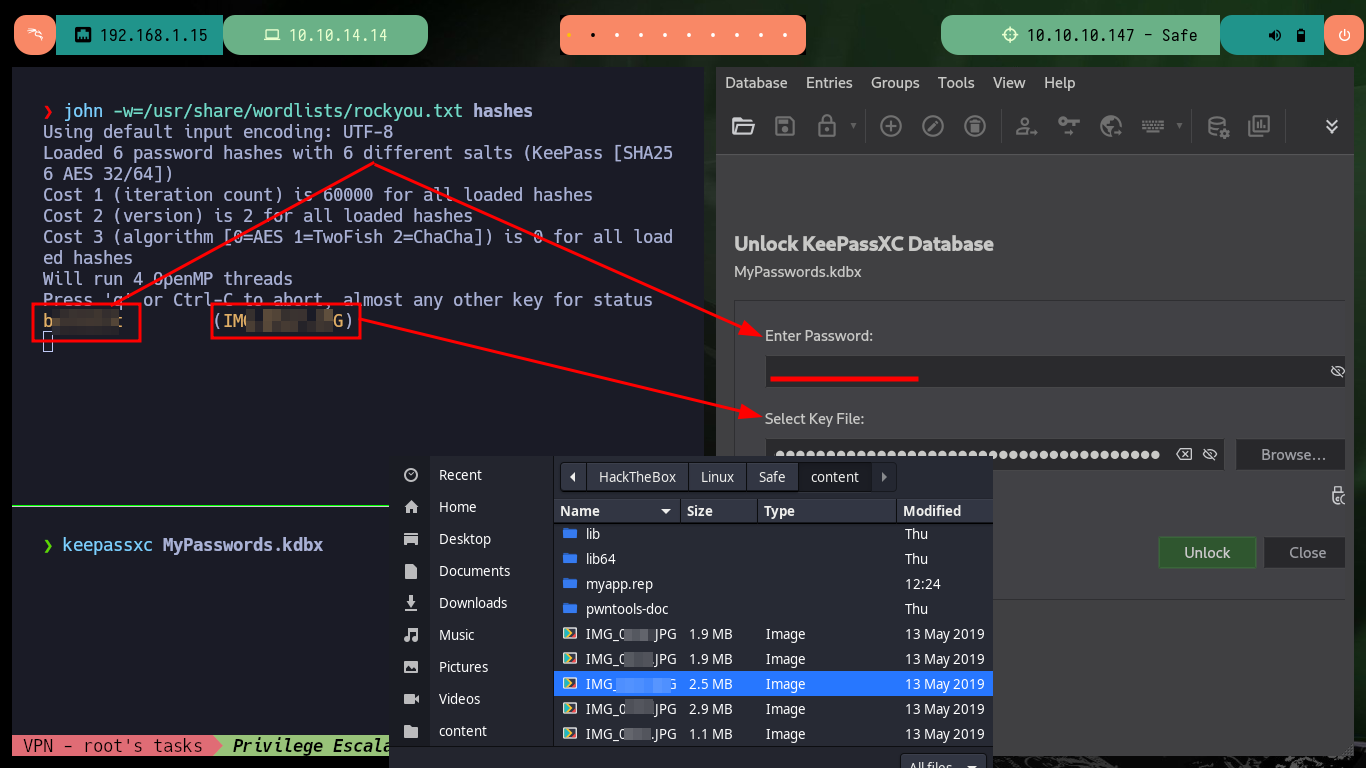
Task: Click the Auto-Type keyboard icon
Action: pyautogui.click(x=1153, y=126)
